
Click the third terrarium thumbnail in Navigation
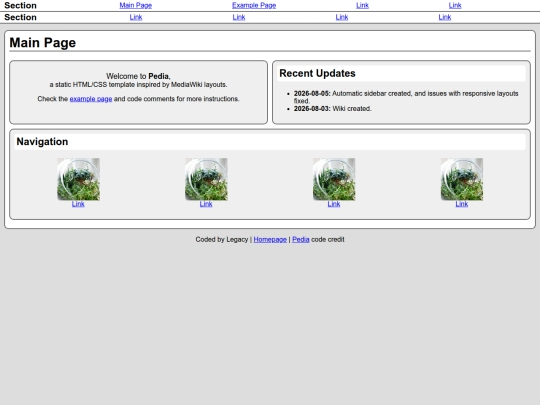click(334, 179)
